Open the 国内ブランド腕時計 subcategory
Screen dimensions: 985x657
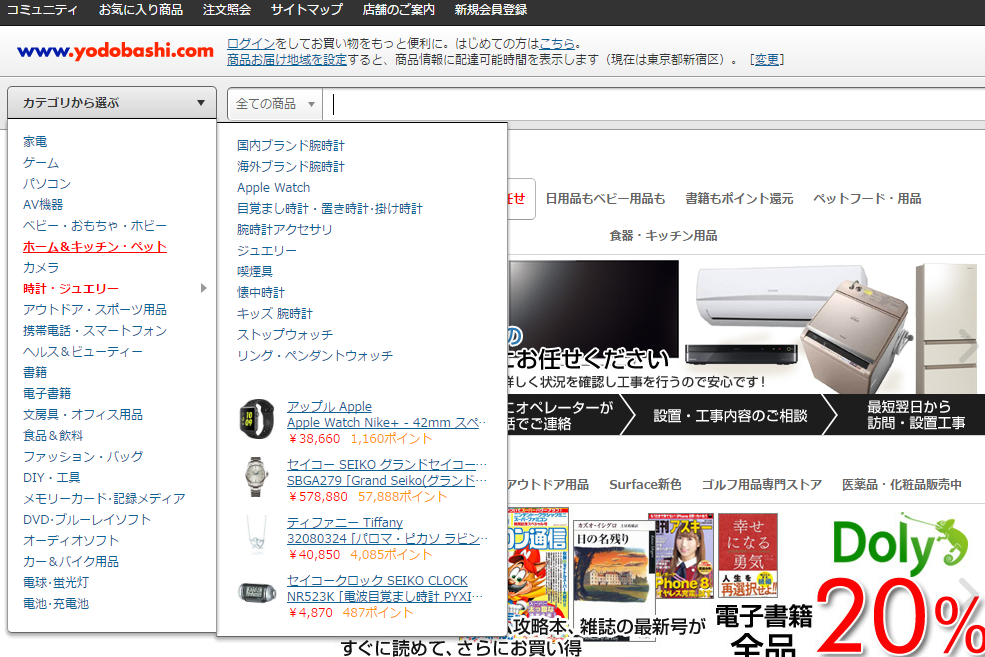(291, 145)
